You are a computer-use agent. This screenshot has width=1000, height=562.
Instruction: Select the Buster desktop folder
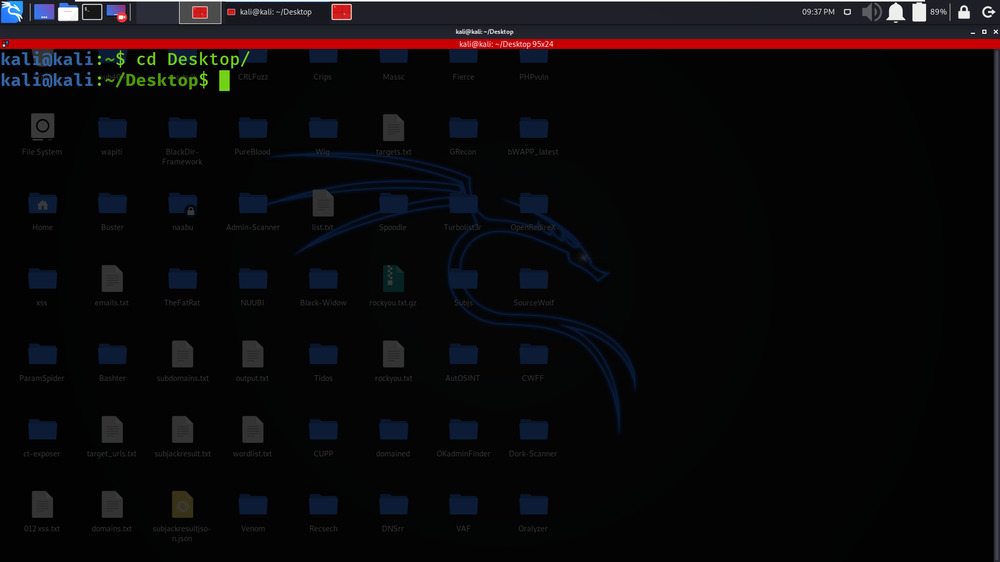coord(112,211)
